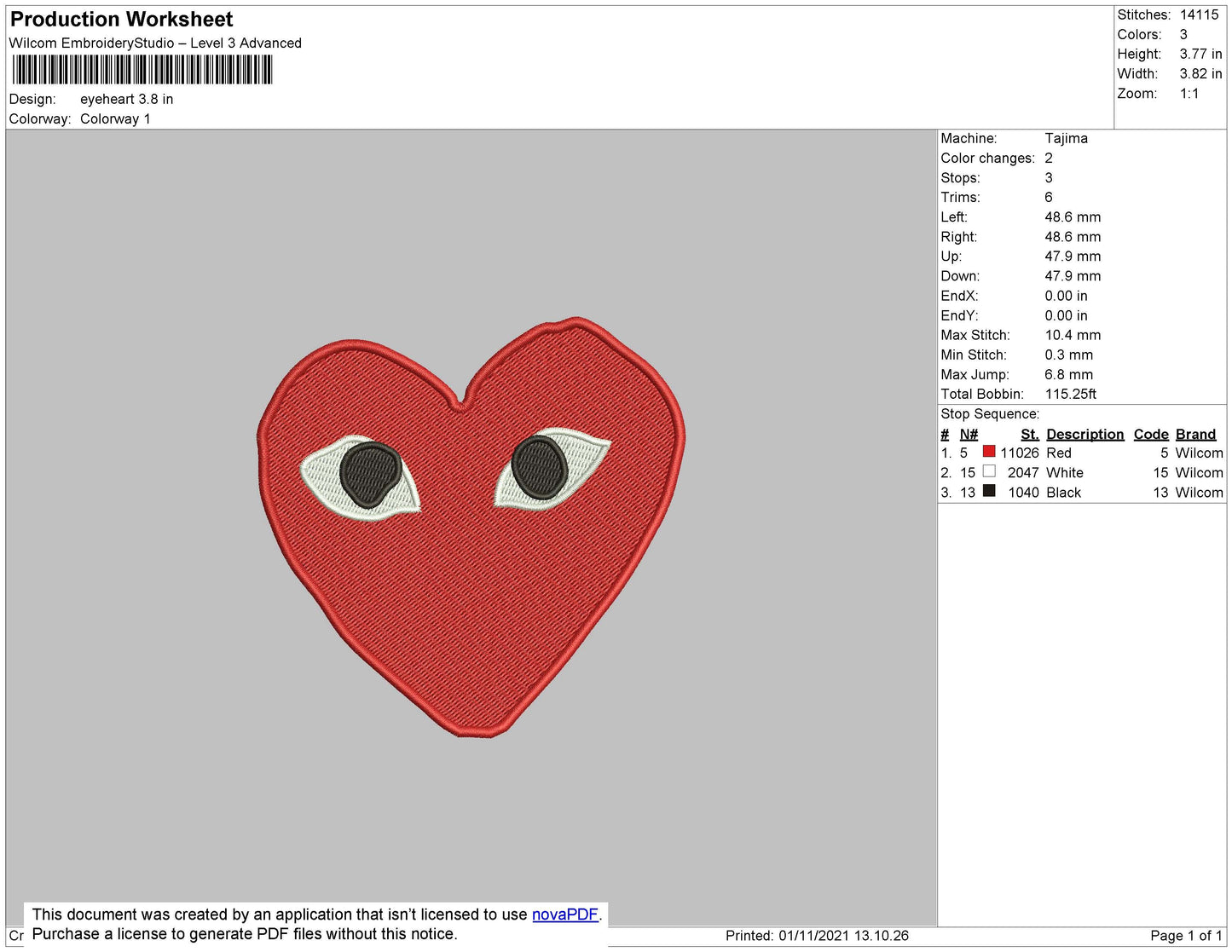Viewport: 1232px width, 952px height.
Task: Click the black thread color swatch
Action: pos(989,491)
